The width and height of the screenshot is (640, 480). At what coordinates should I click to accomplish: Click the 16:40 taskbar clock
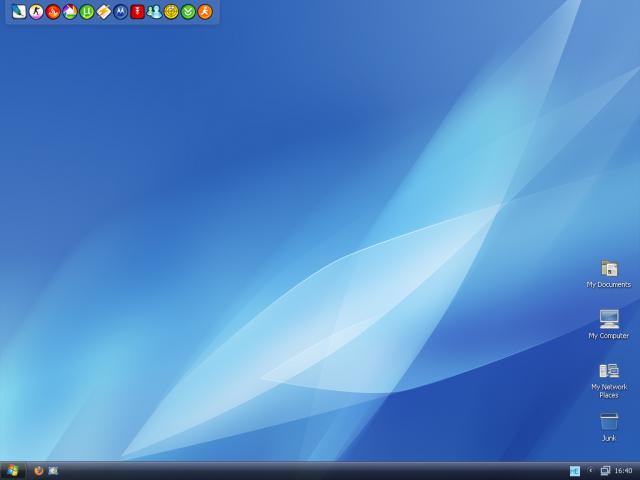(x=623, y=471)
